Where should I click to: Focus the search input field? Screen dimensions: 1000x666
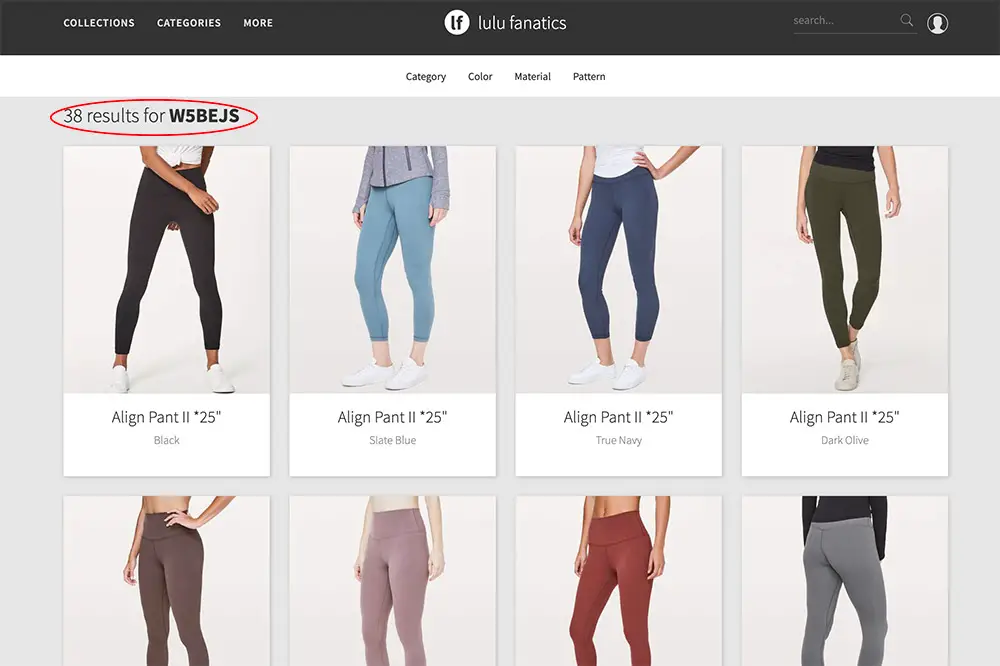pyautogui.click(x=844, y=20)
